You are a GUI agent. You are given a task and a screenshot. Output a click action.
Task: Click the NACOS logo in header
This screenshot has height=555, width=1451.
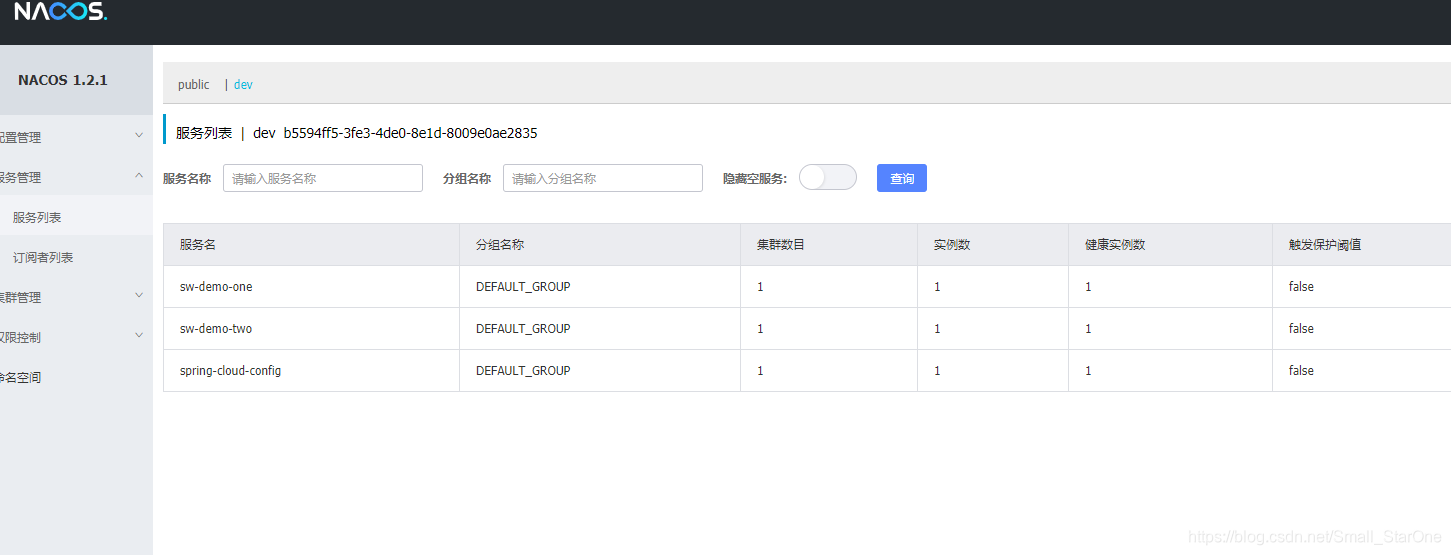60,12
